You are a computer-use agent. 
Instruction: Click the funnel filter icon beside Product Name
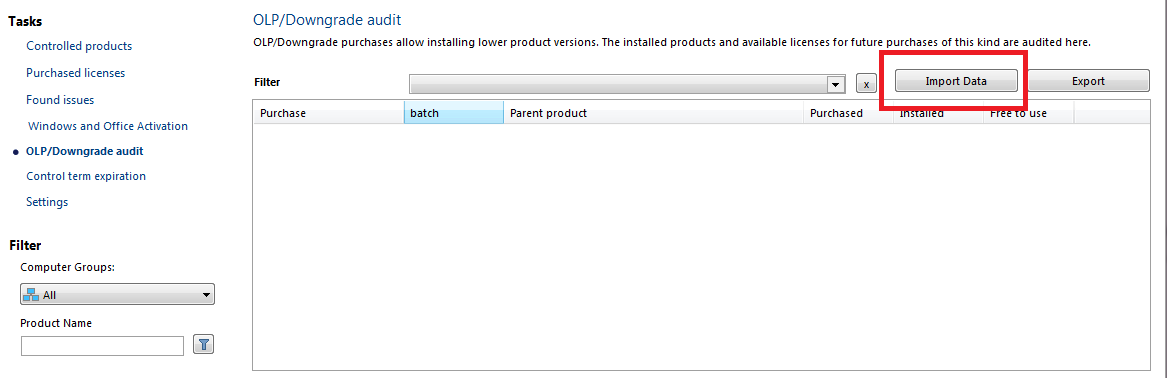pyautogui.click(x=203, y=344)
